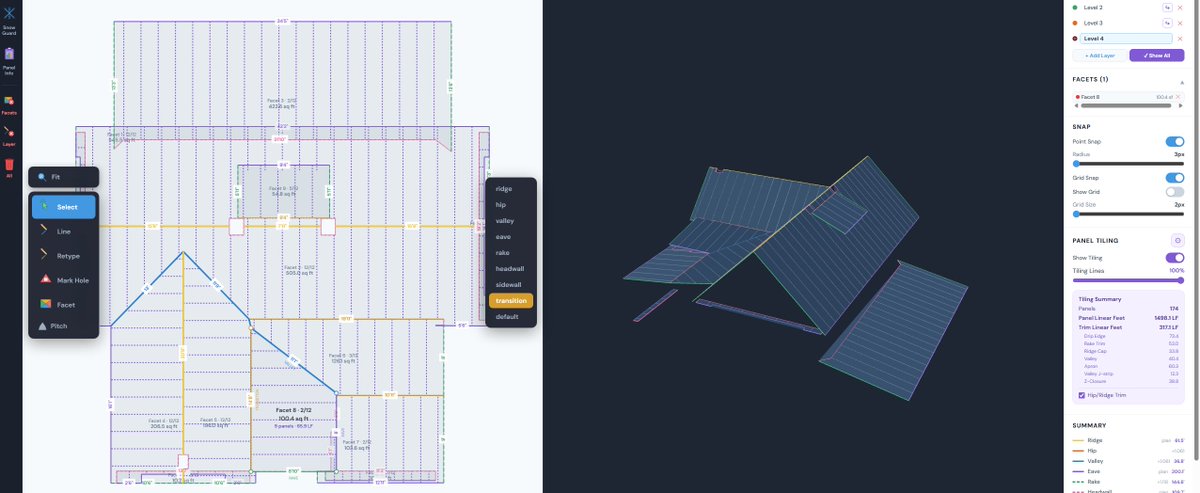Screen dimensions: 1200x493
Task: Click the Rake row in Summary
Action: click(x=1128, y=482)
